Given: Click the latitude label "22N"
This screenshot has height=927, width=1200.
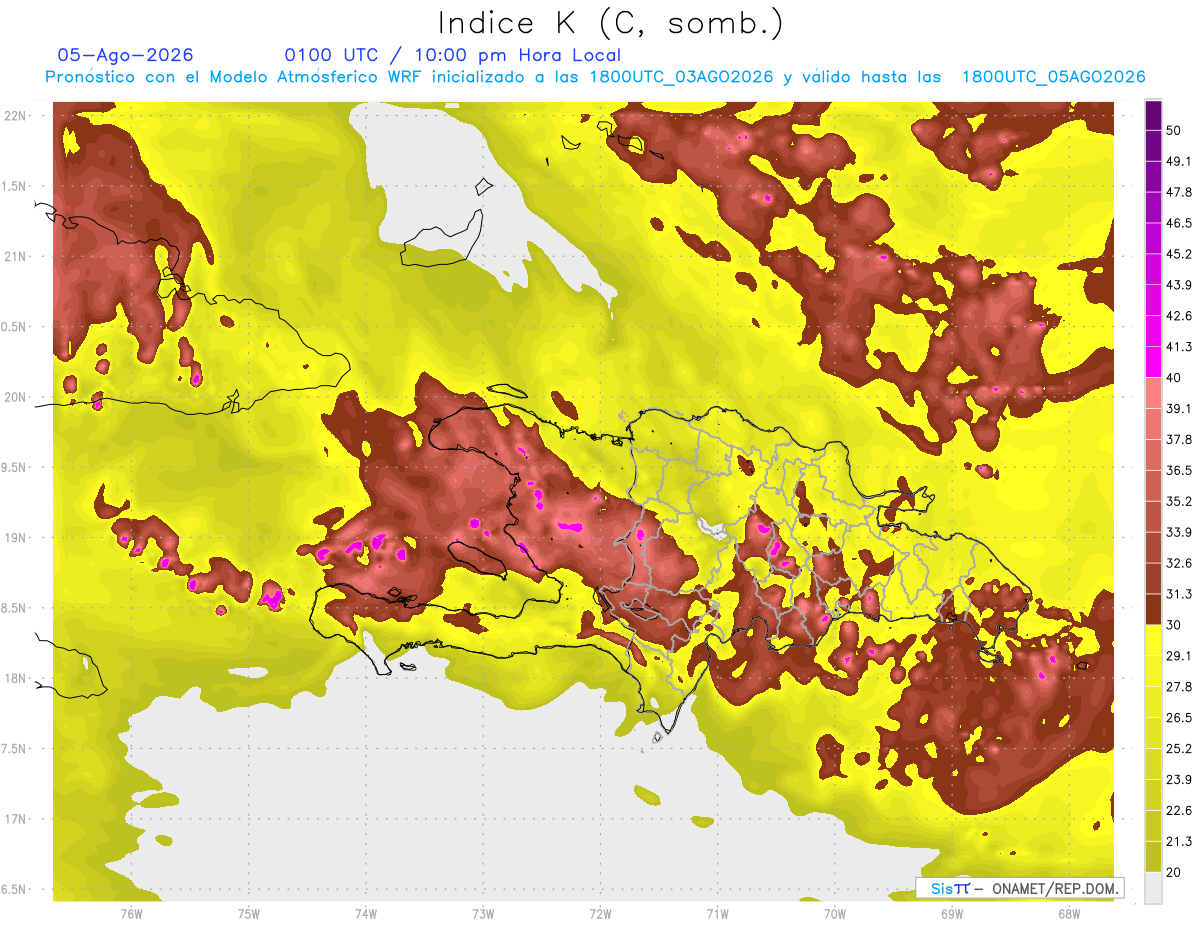Looking at the screenshot, I should pos(15,115).
